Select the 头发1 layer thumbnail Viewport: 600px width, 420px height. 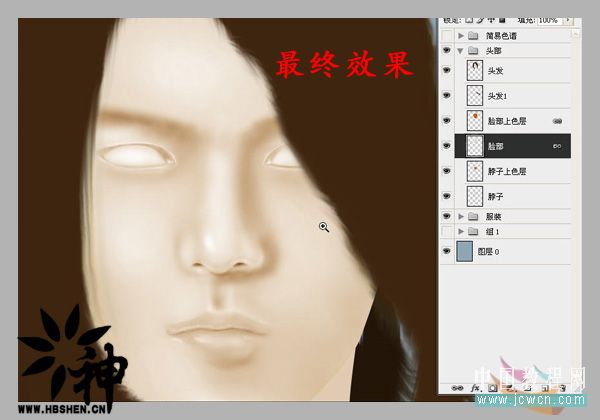(475, 96)
